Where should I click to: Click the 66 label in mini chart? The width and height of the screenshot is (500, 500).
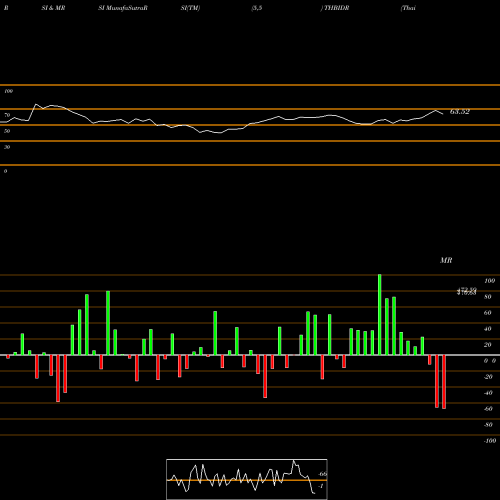click(x=323, y=474)
